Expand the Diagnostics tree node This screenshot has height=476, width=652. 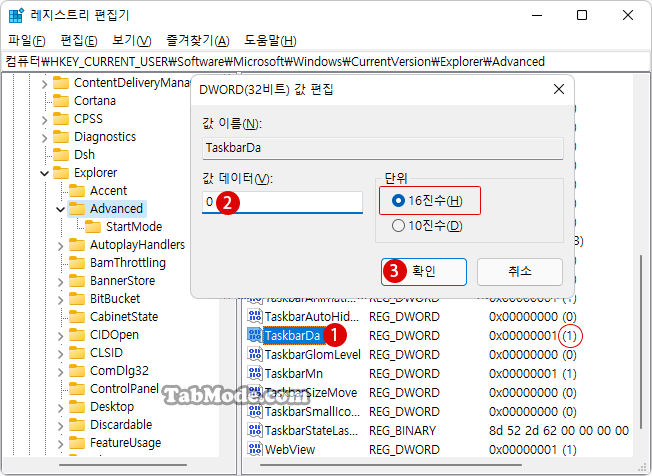tap(44, 138)
